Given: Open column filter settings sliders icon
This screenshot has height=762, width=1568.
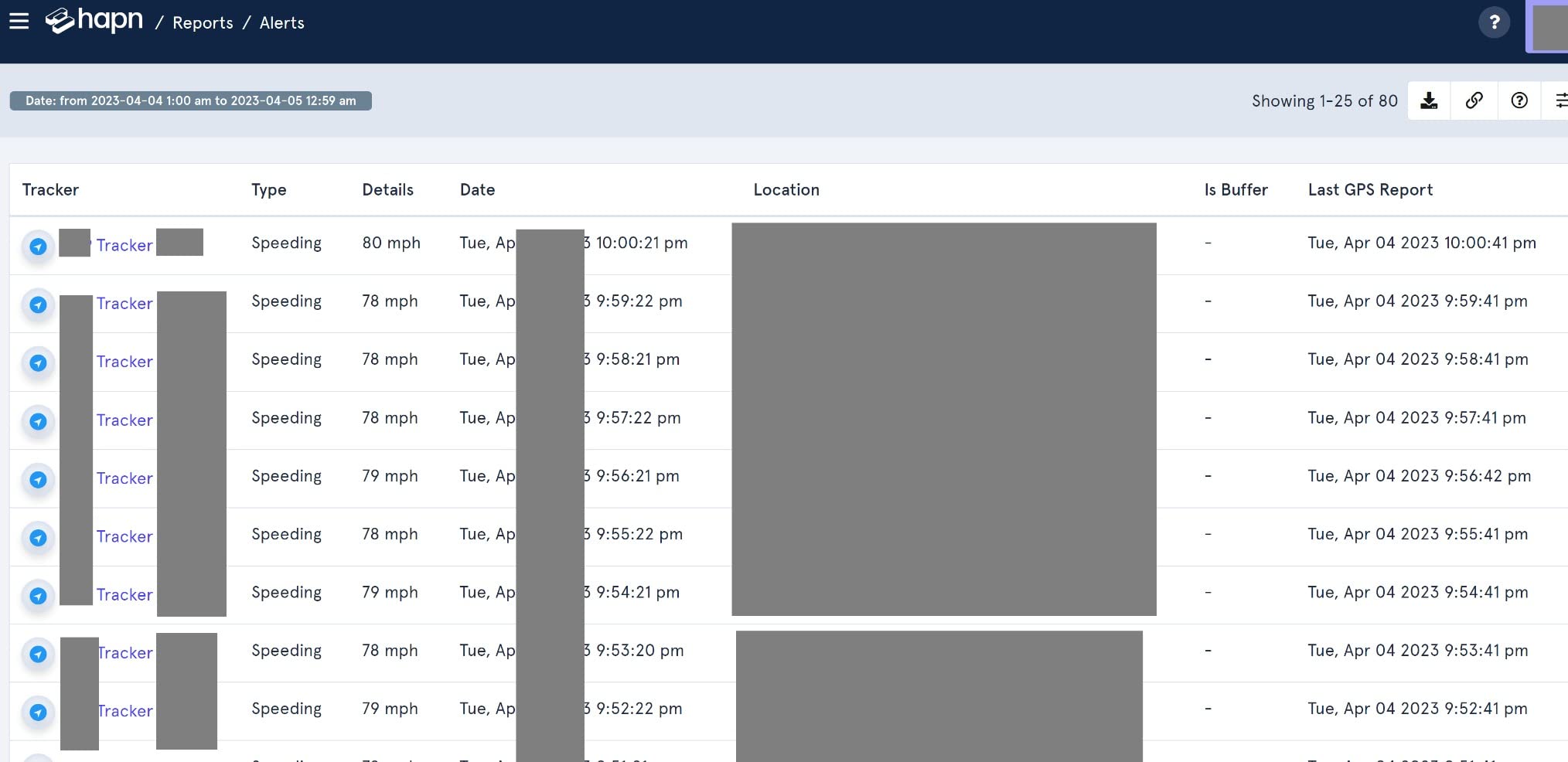Looking at the screenshot, I should (x=1557, y=100).
